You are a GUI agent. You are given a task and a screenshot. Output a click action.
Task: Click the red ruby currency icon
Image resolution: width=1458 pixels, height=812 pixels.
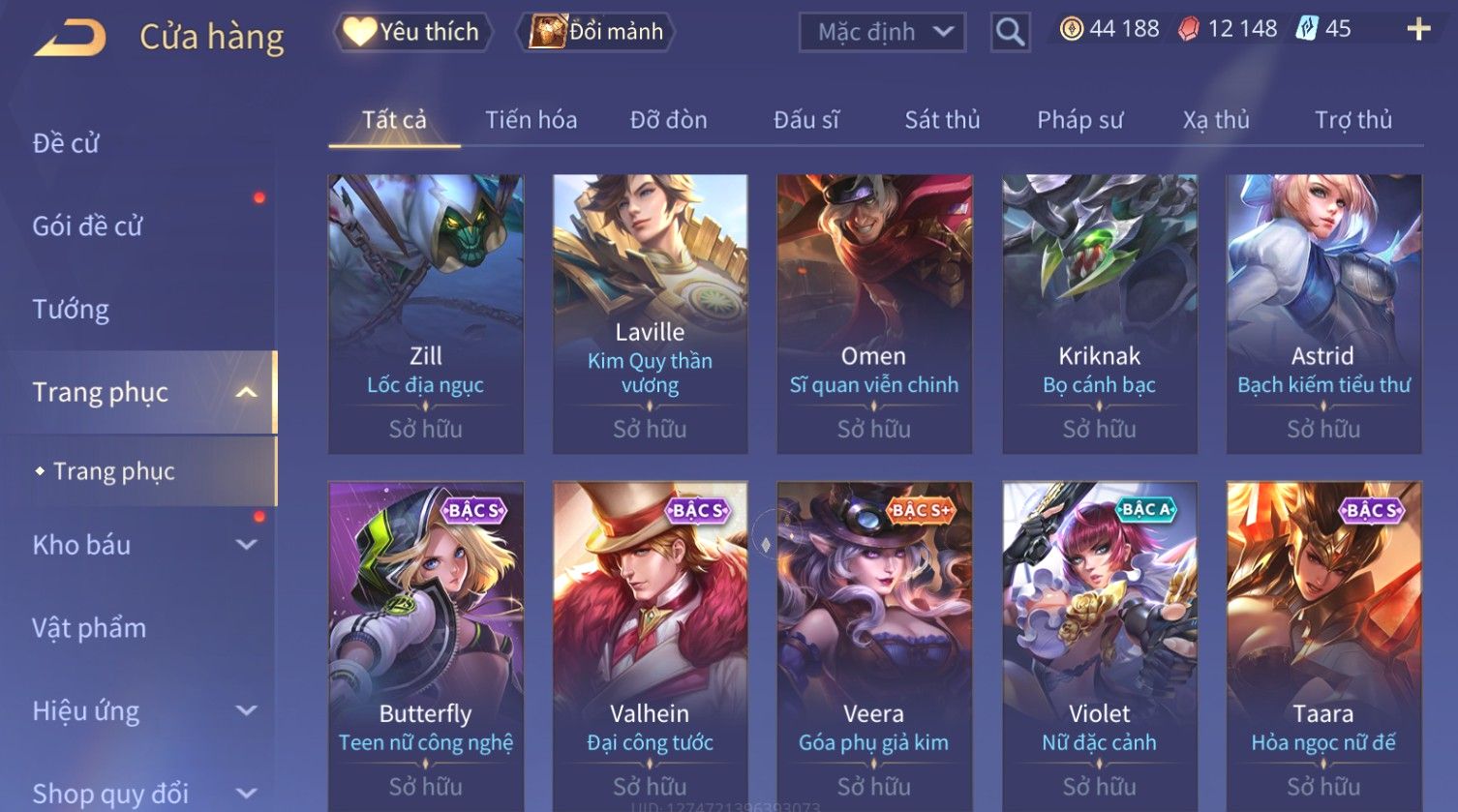click(x=1188, y=29)
